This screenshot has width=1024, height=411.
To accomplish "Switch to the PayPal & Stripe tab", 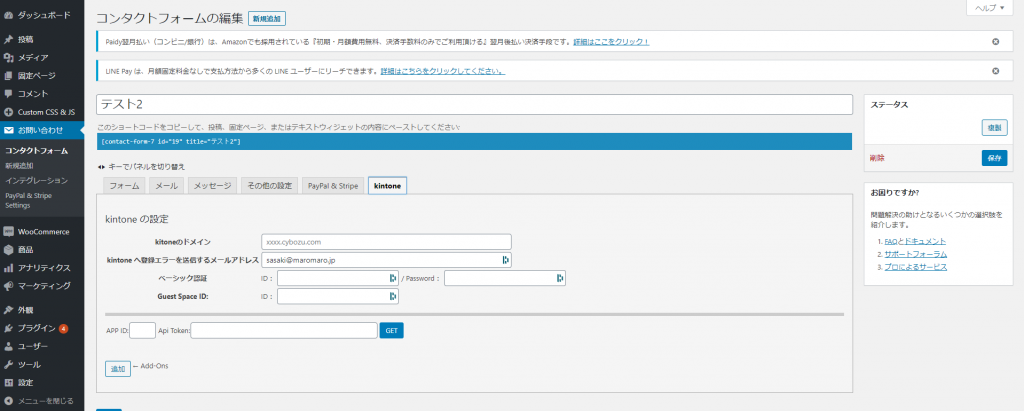I will (333, 186).
